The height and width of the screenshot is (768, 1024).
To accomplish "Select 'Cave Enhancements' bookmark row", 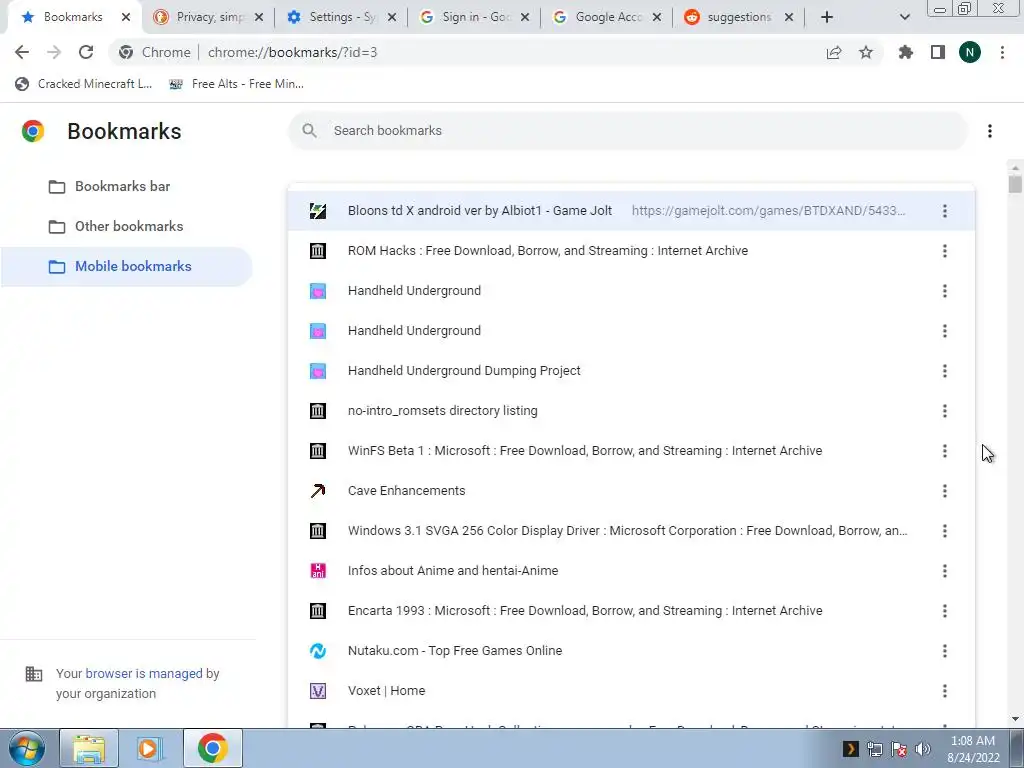I will point(631,490).
